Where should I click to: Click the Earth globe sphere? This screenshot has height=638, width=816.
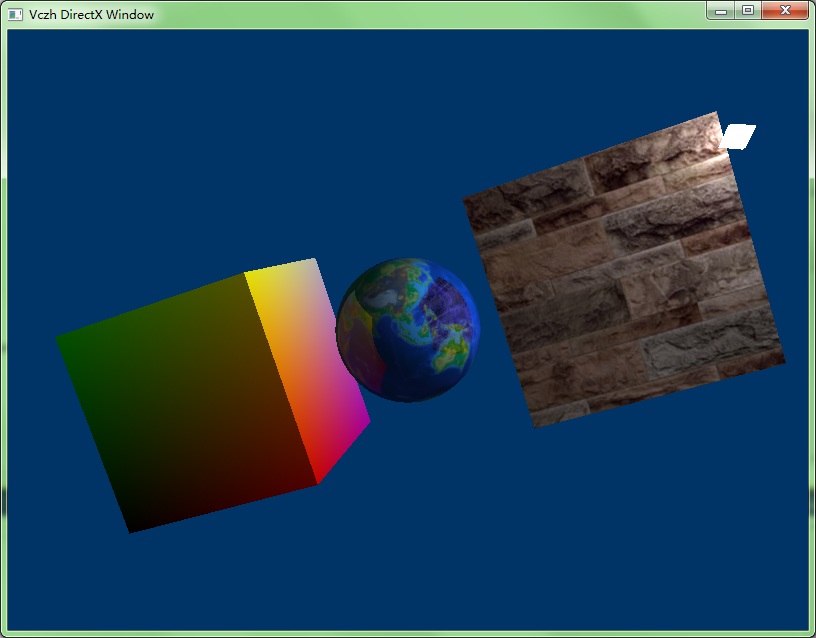407,329
